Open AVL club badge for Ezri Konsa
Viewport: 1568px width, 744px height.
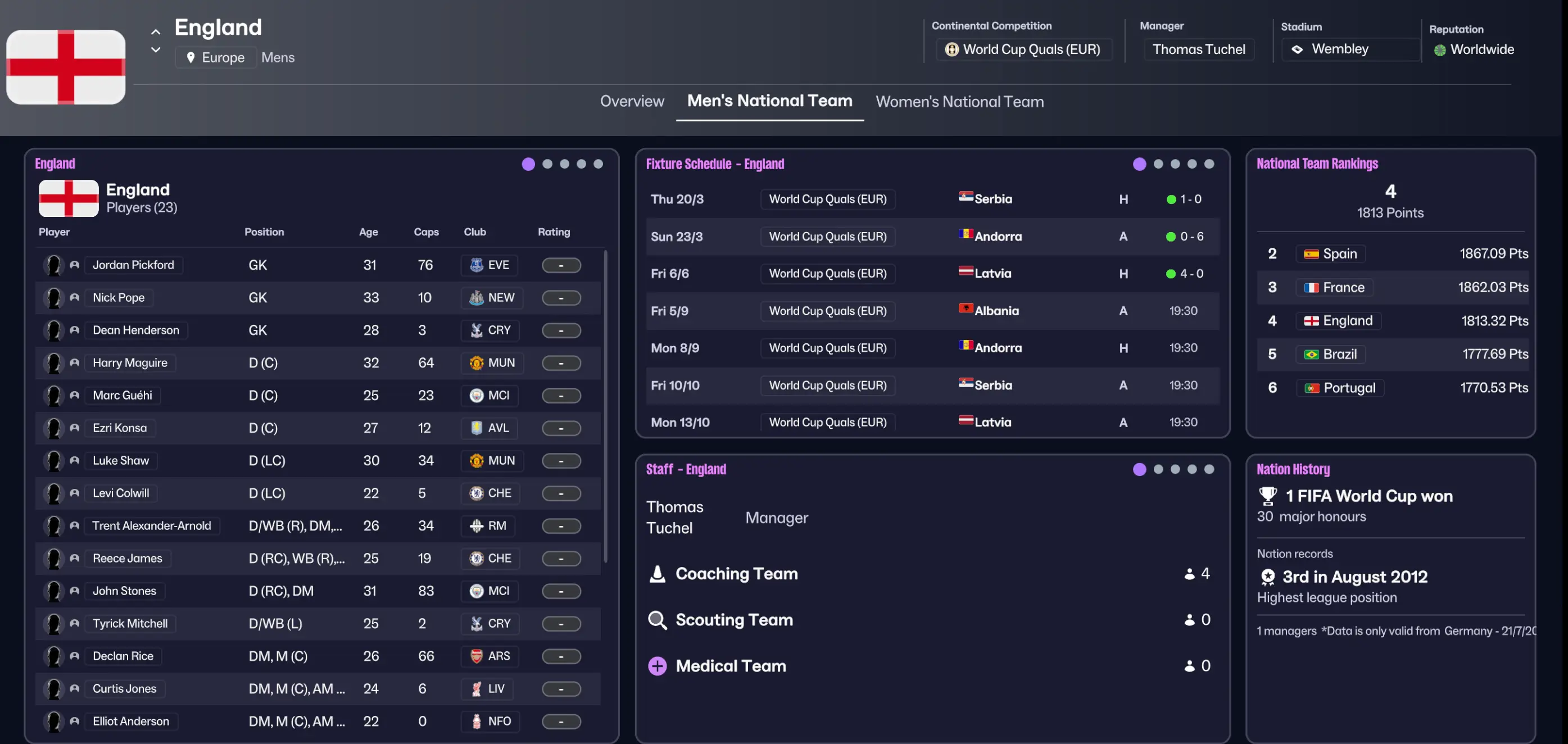(x=490, y=428)
